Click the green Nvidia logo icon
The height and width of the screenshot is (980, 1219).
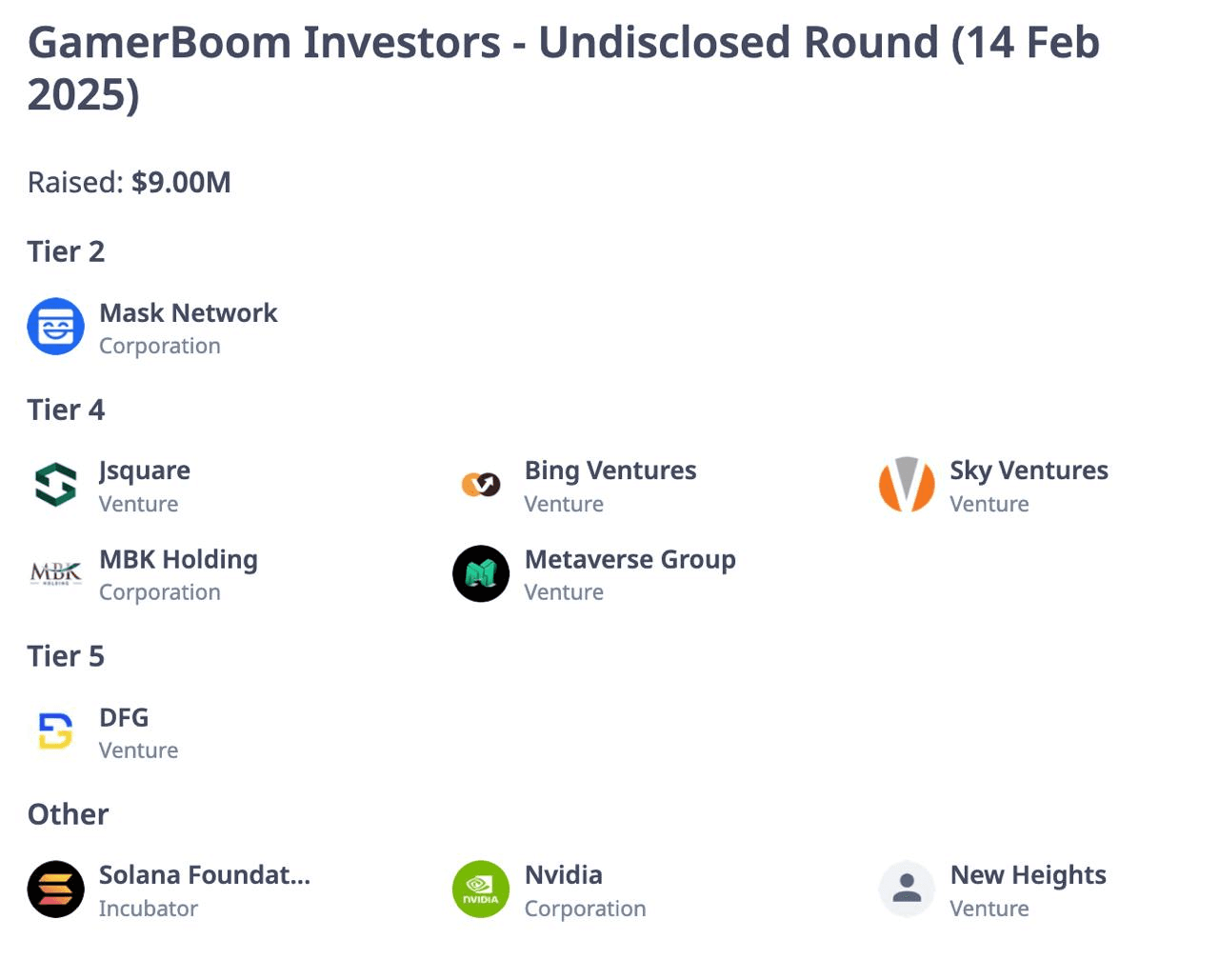481,890
